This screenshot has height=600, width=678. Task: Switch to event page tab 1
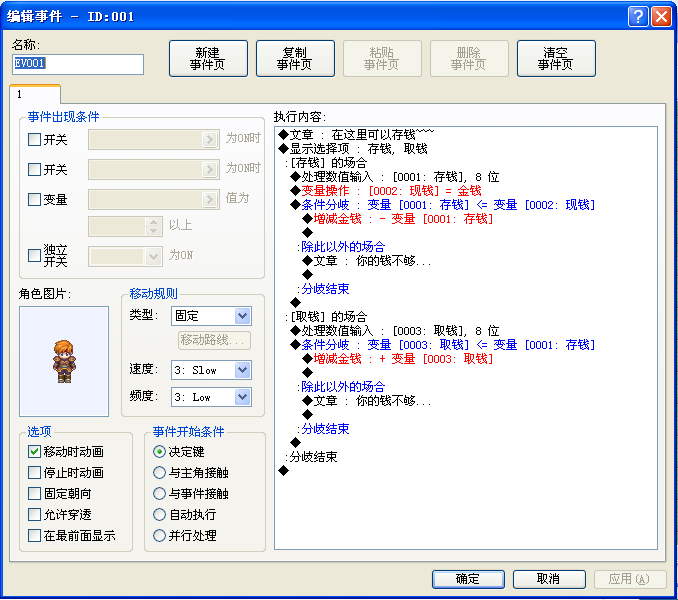tap(35, 94)
